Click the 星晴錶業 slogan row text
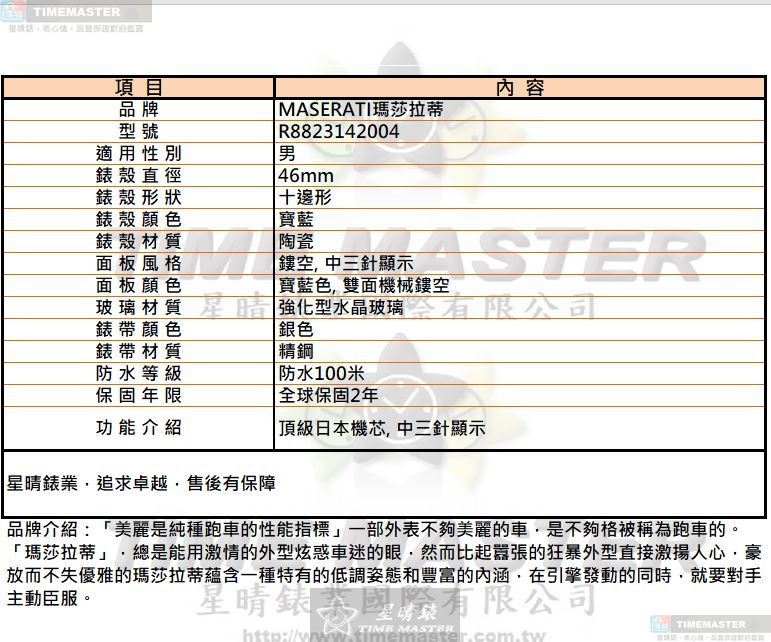 (x=141, y=484)
